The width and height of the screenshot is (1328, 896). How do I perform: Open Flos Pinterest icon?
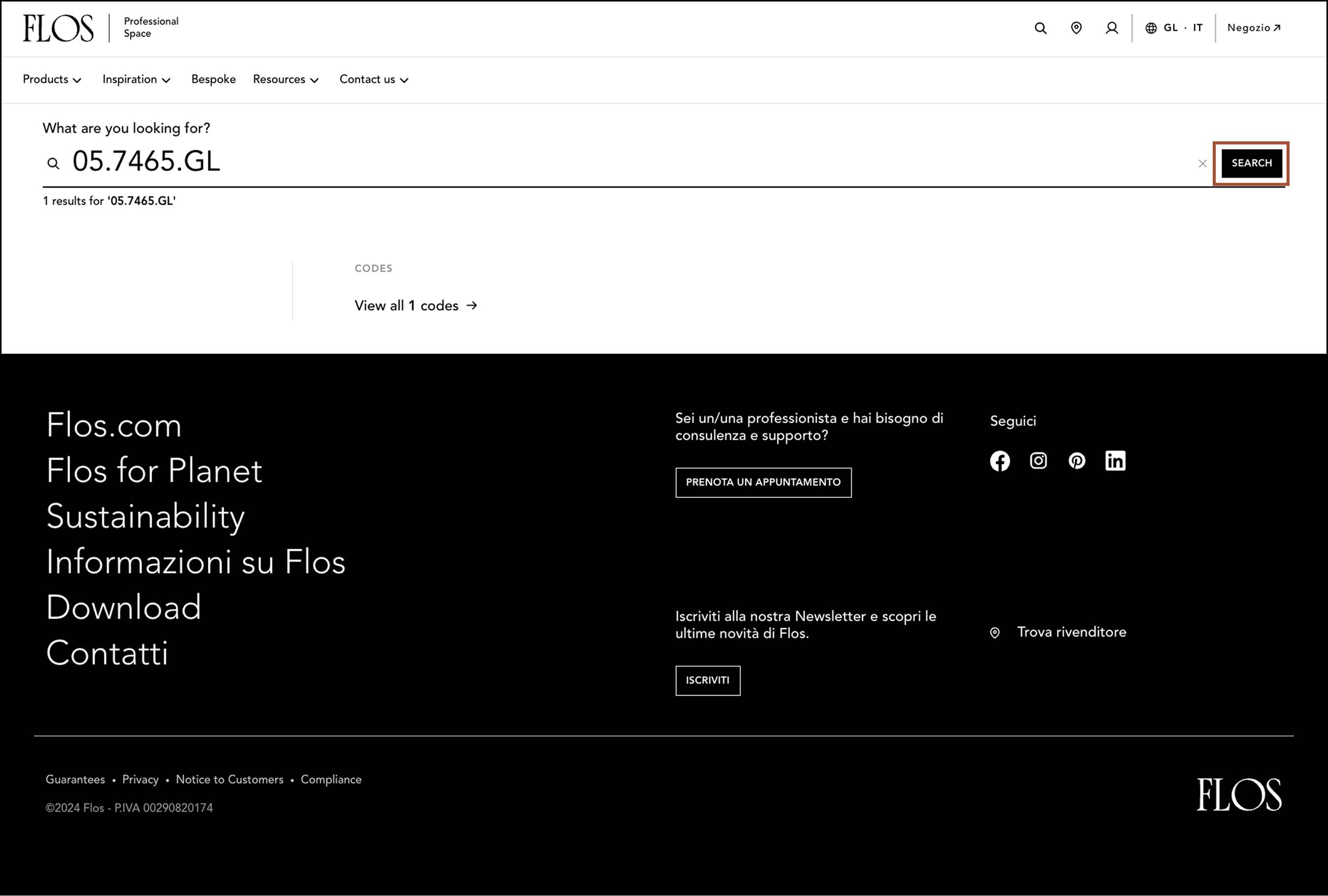click(x=1077, y=461)
